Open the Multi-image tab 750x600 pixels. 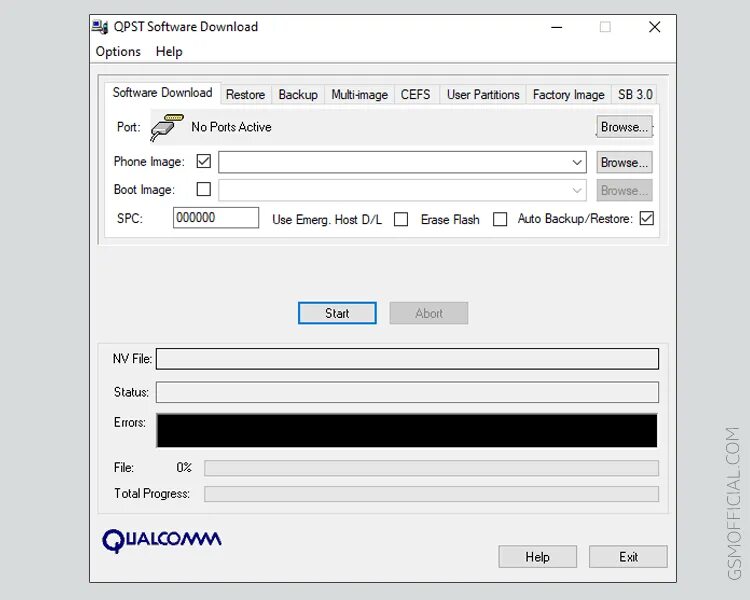click(360, 94)
